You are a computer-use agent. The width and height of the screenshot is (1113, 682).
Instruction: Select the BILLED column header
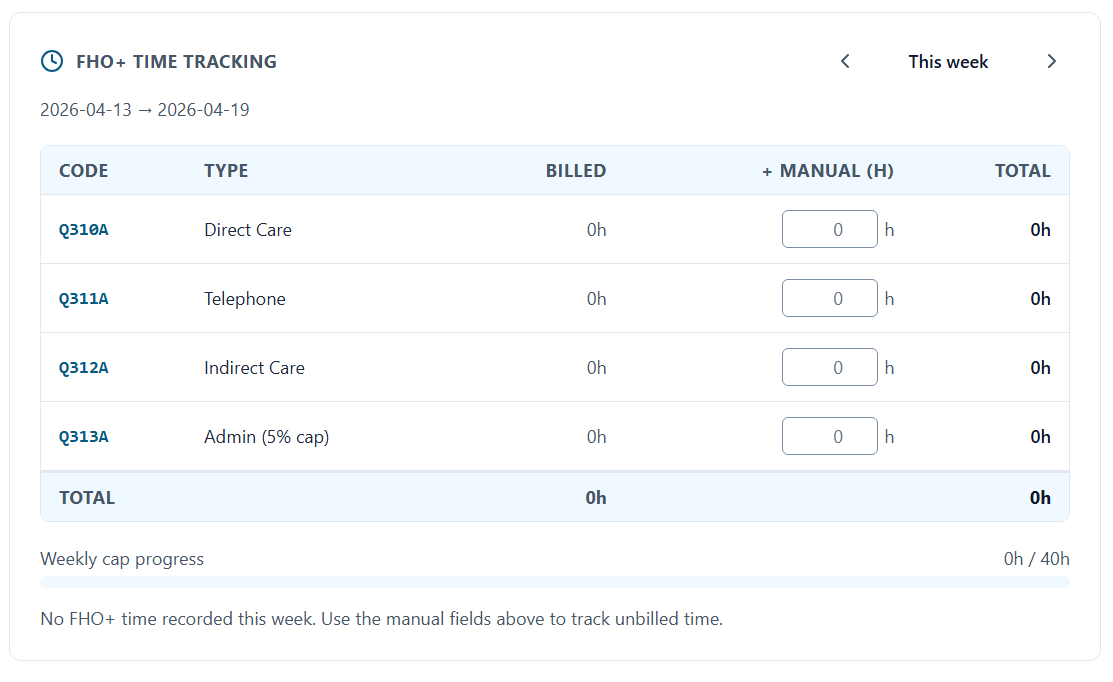point(576,170)
